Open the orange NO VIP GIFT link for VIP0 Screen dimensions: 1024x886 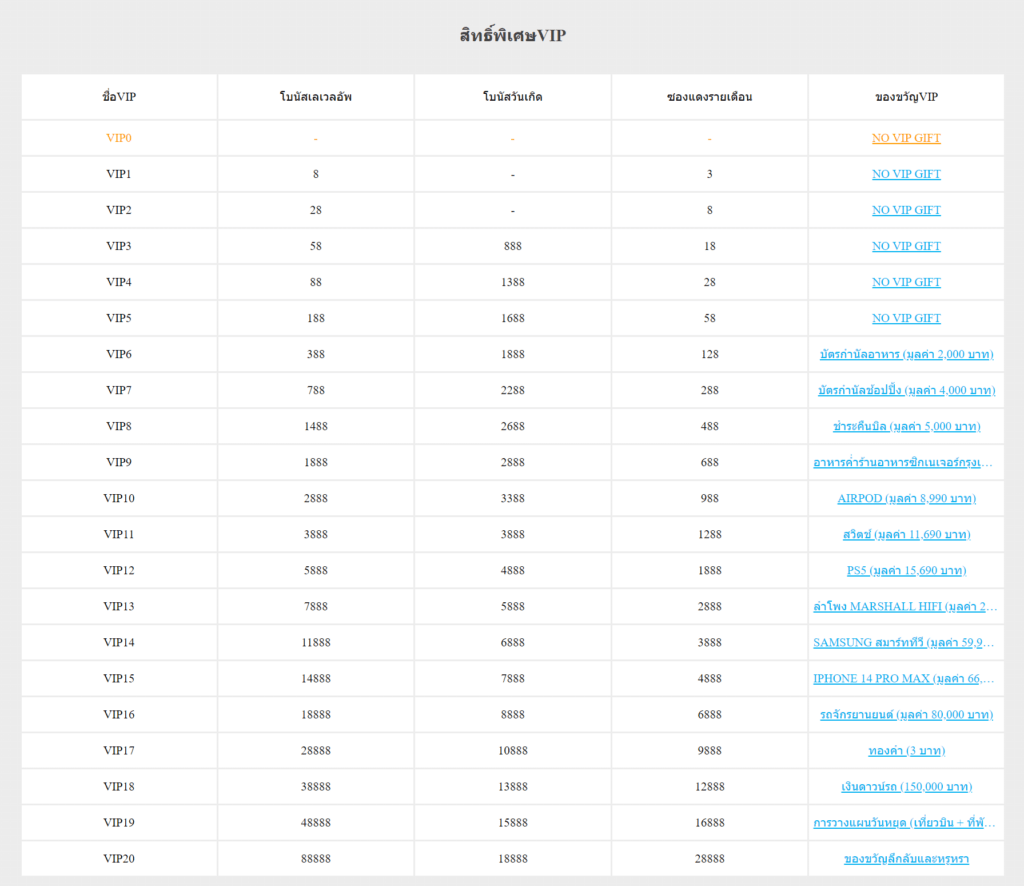(906, 138)
